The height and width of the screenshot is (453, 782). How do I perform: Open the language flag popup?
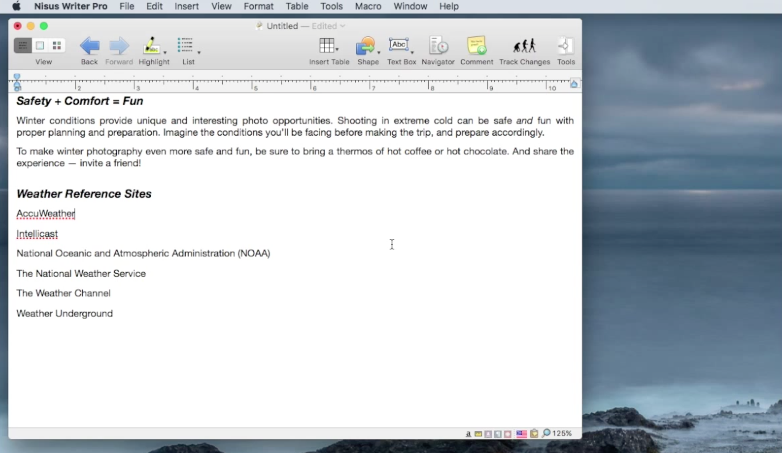pos(521,434)
